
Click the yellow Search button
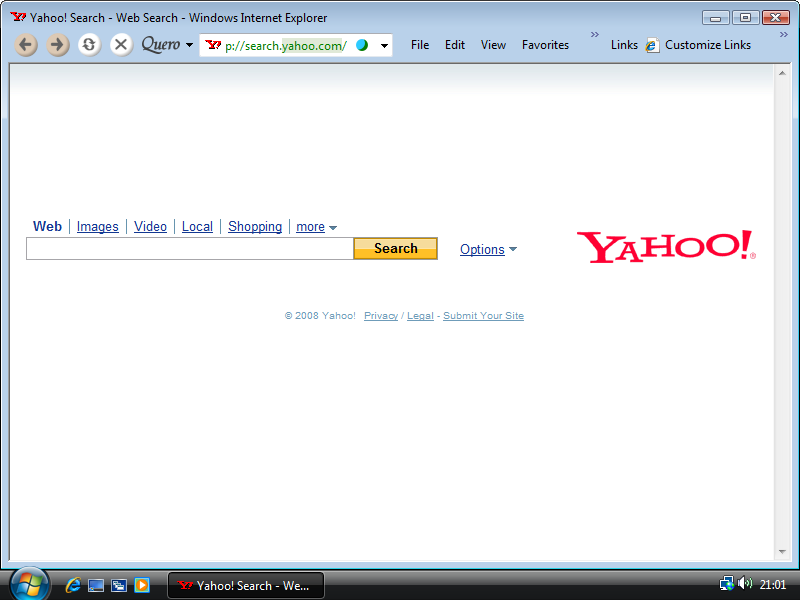click(395, 248)
